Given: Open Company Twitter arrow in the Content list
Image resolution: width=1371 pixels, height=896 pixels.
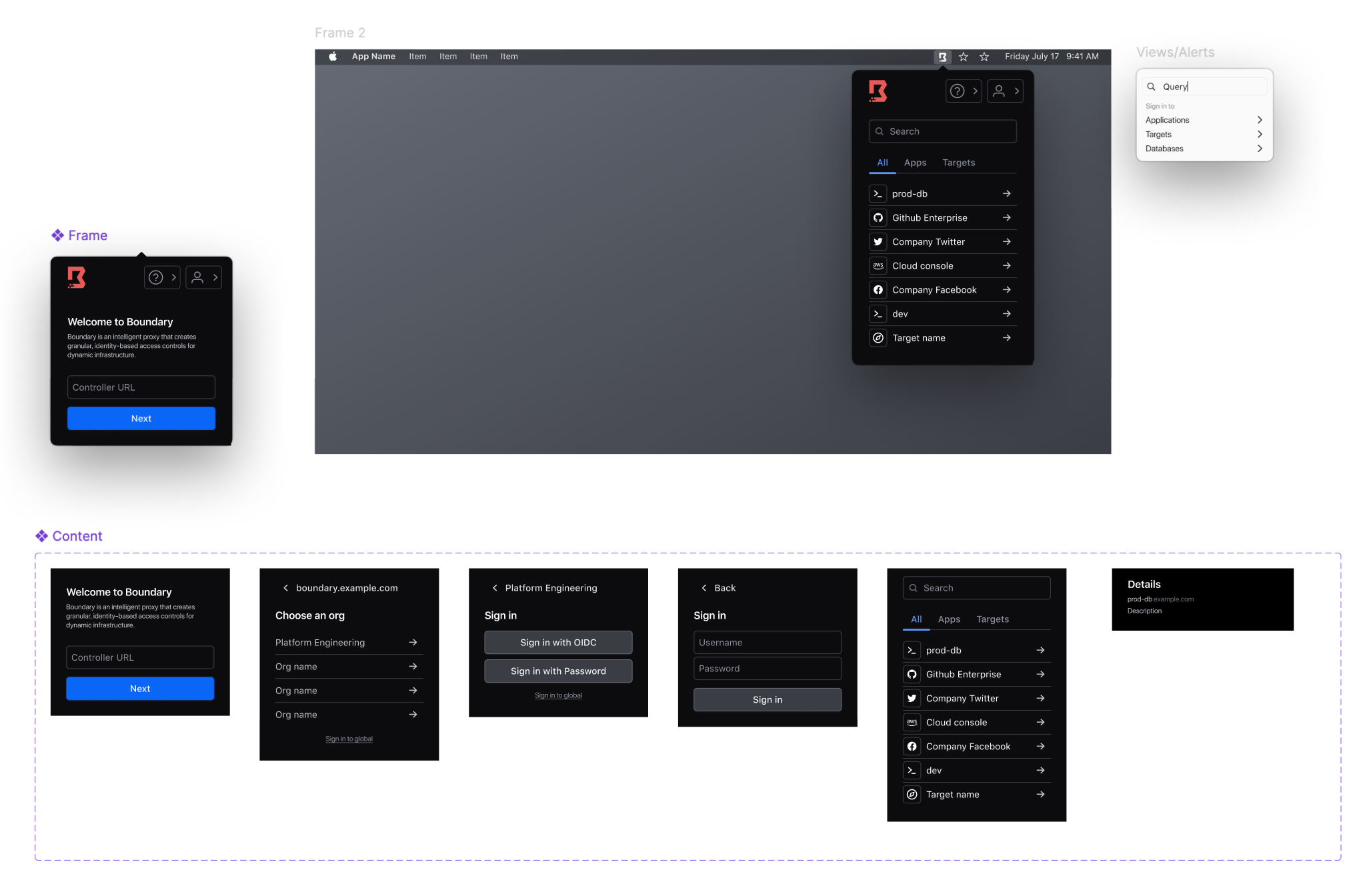Looking at the screenshot, I should click(1040, 699).
